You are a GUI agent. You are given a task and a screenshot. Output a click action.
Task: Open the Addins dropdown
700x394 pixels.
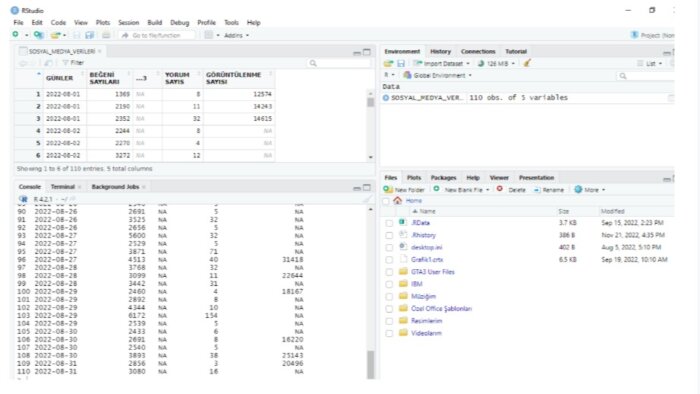coord(237,35)
